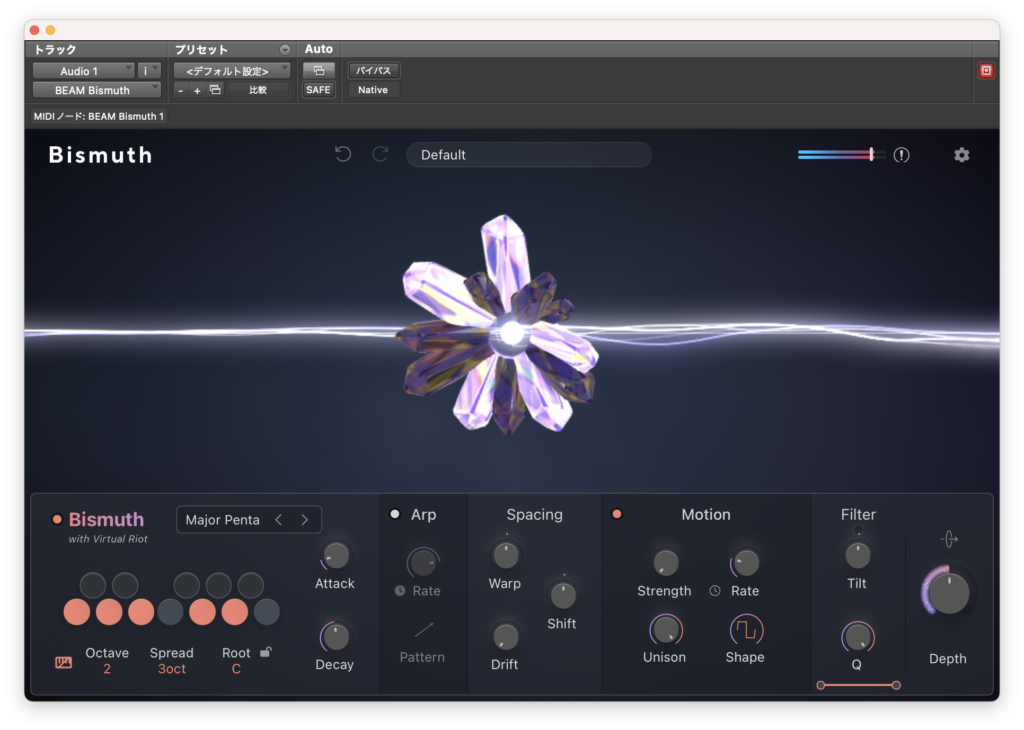This screenshot has height=730, width=1024.
Task: Click the バイパス bypass button
Action: [x=374, y=71]
